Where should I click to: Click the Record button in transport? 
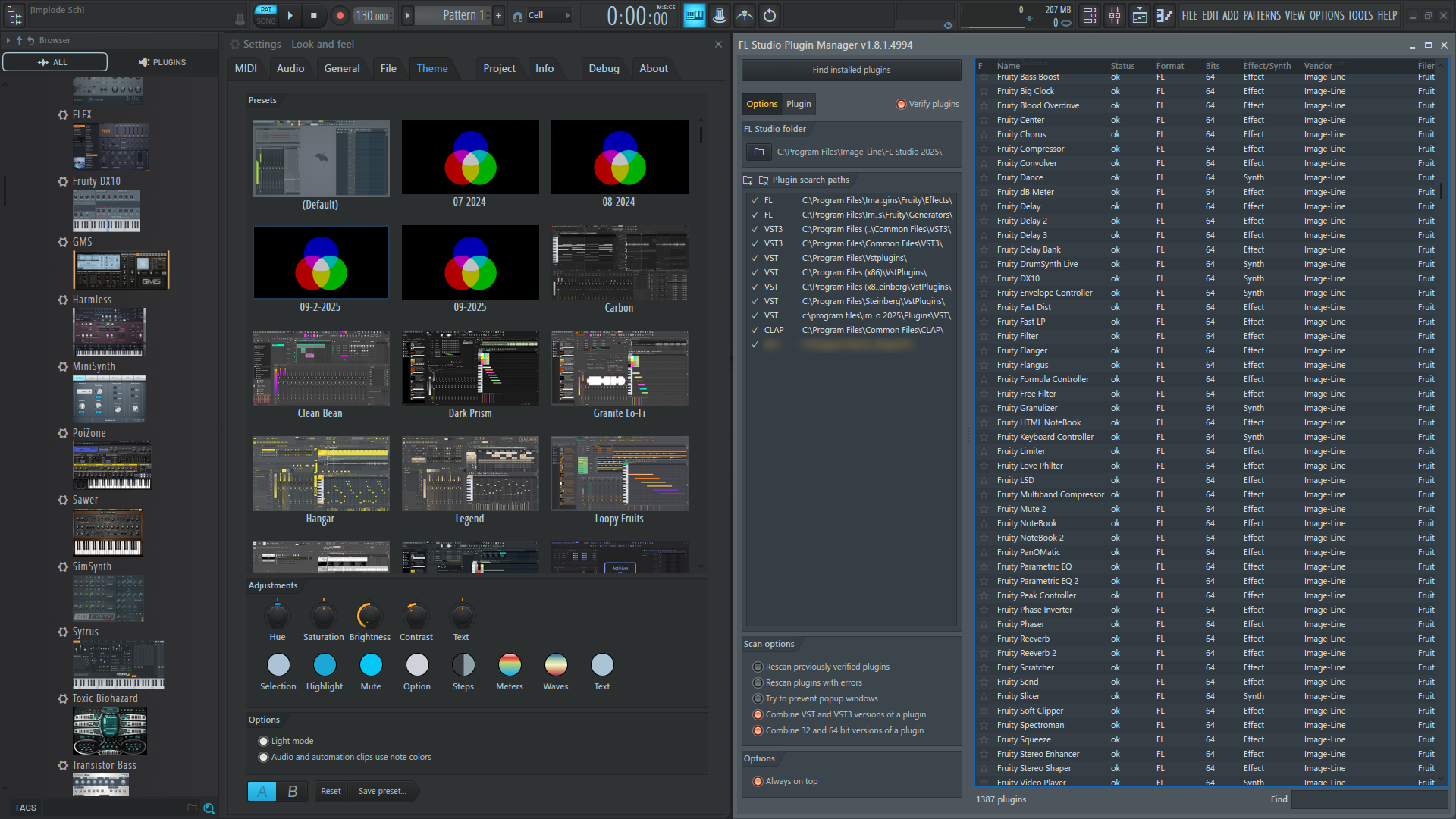coord(340,15)
